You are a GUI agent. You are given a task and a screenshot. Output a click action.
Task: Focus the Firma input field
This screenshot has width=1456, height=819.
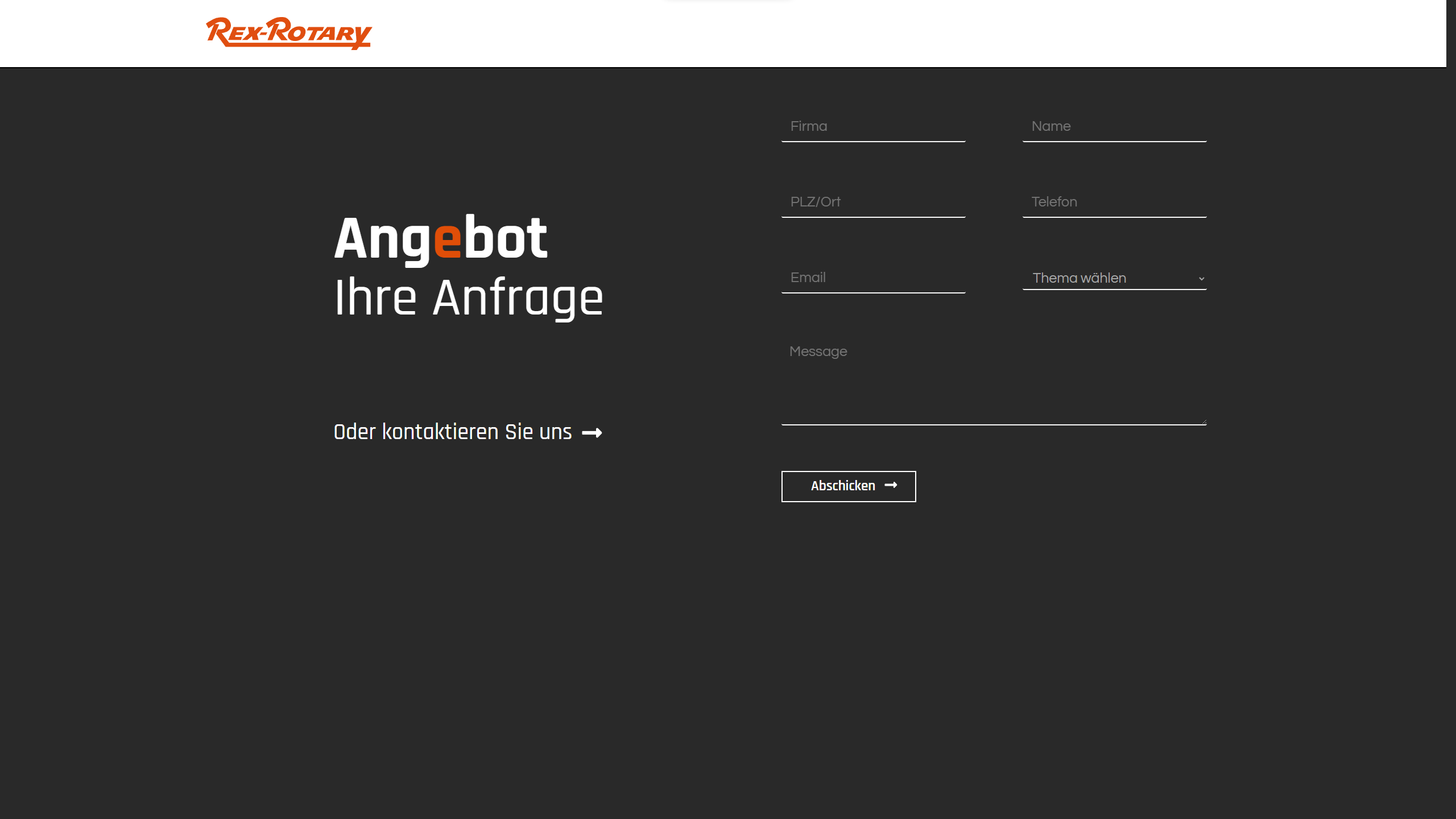[873, 126]
